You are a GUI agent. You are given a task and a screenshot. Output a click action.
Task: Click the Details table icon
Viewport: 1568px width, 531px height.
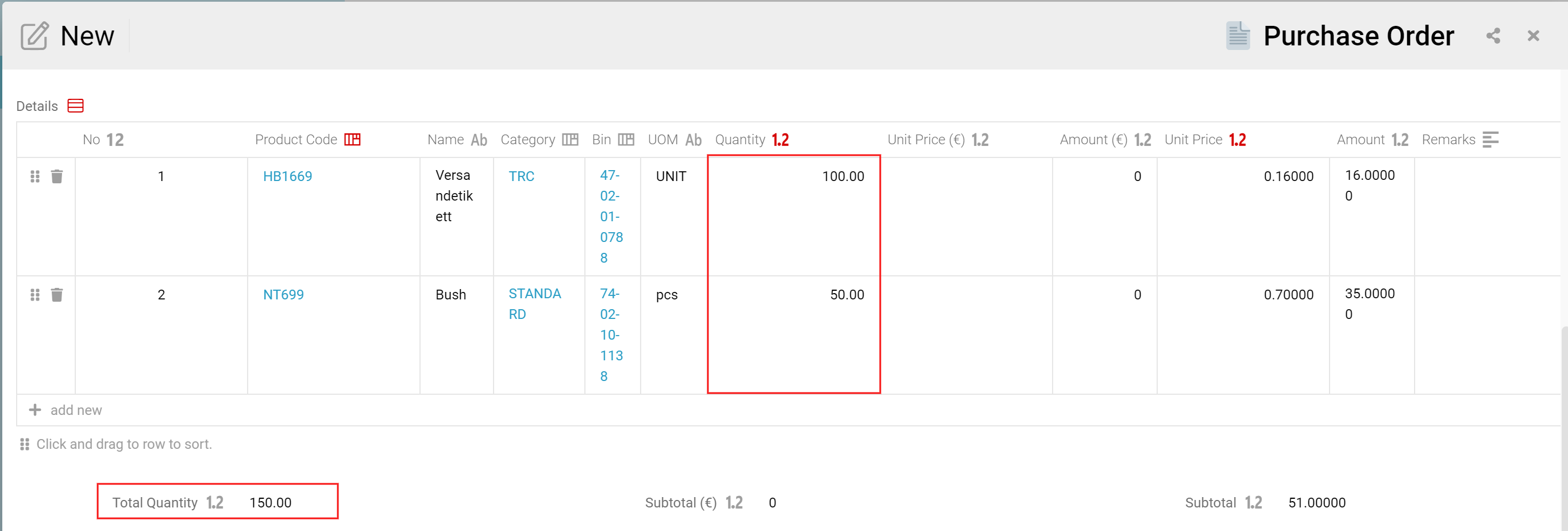pyautogui.click(x=75, y=106)
